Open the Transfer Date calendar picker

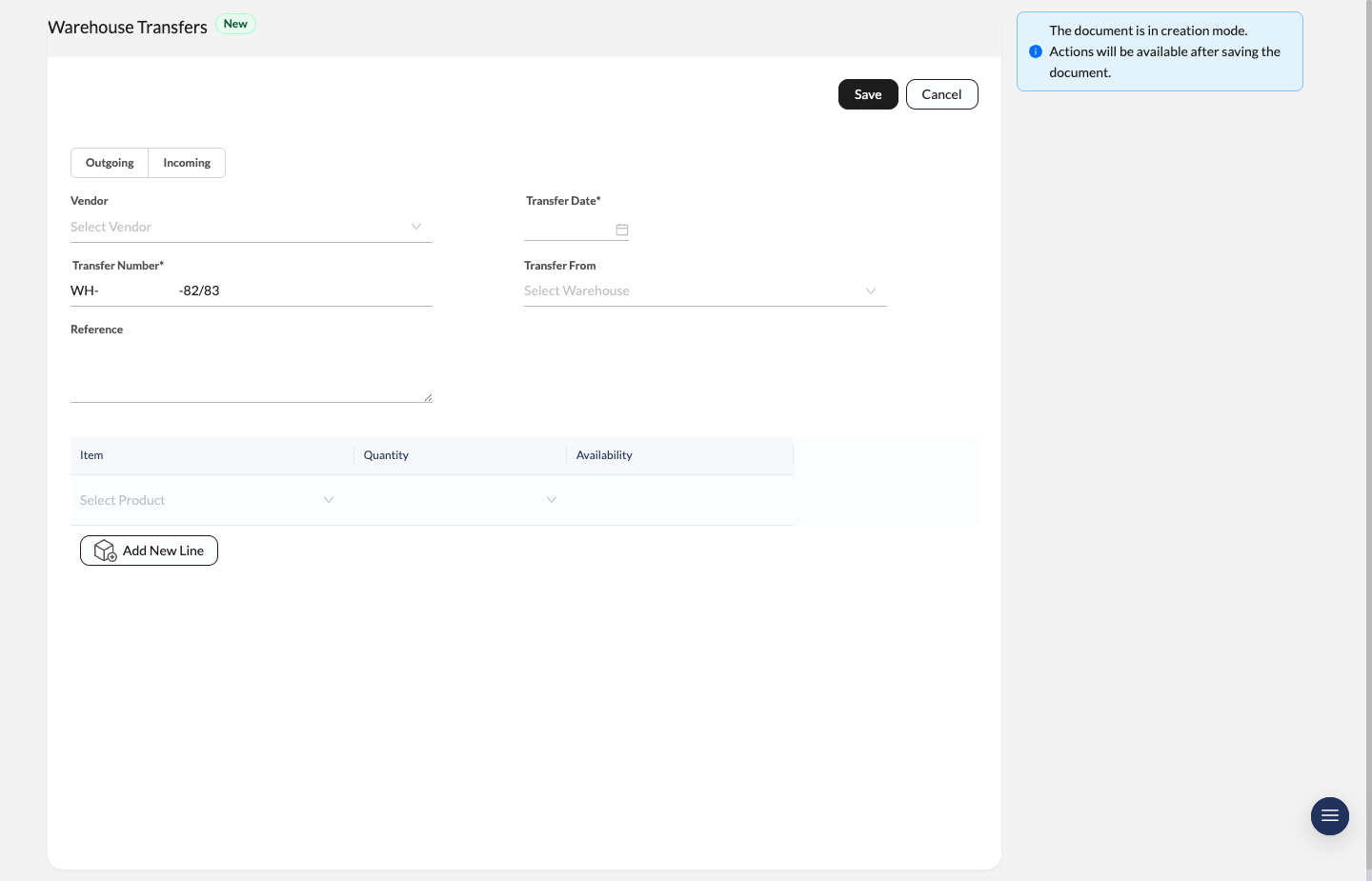click(622, 230)
